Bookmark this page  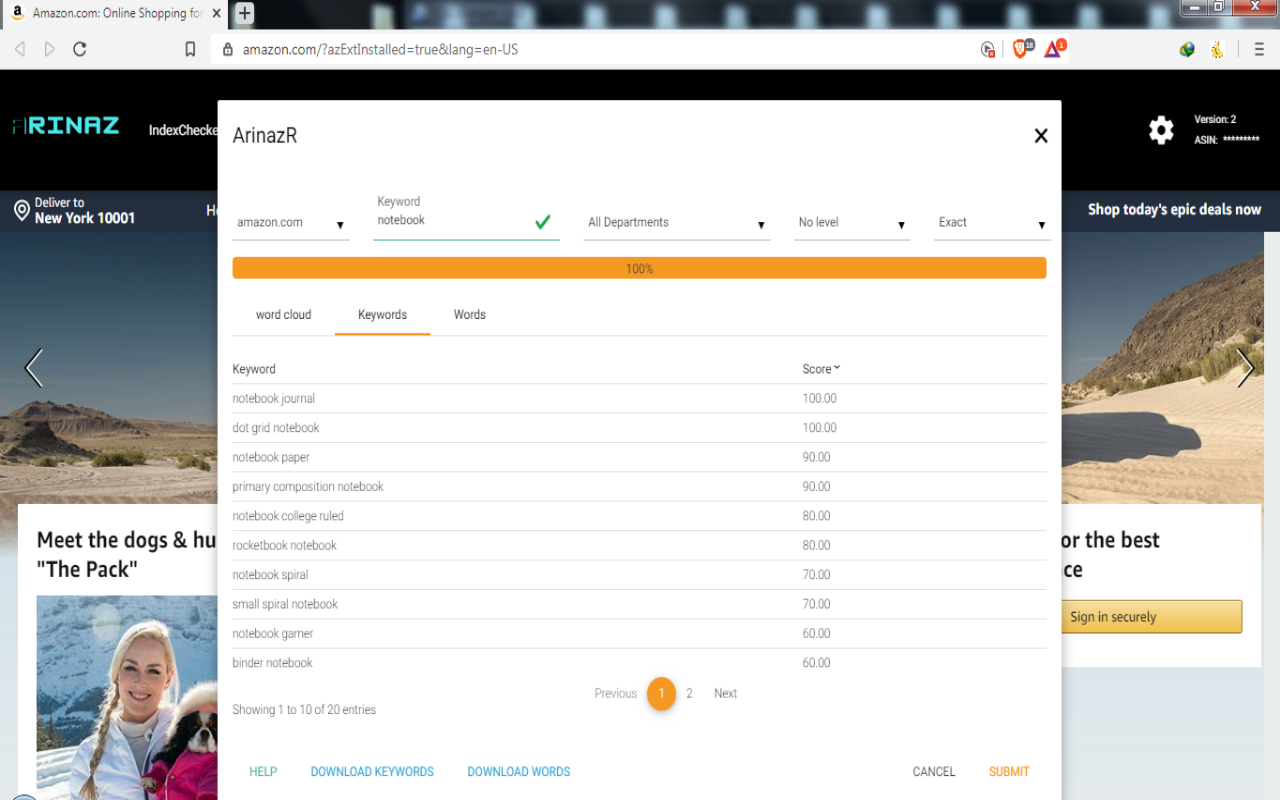coord(190,49)
